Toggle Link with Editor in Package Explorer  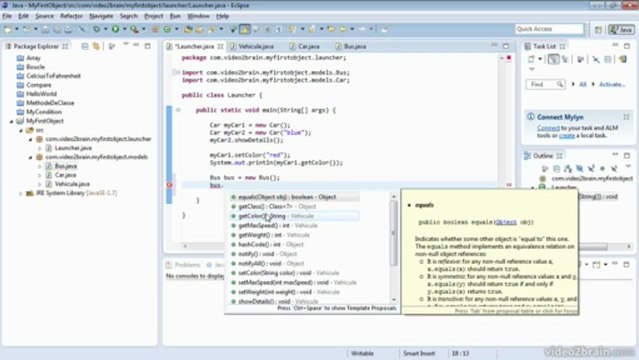96,46
